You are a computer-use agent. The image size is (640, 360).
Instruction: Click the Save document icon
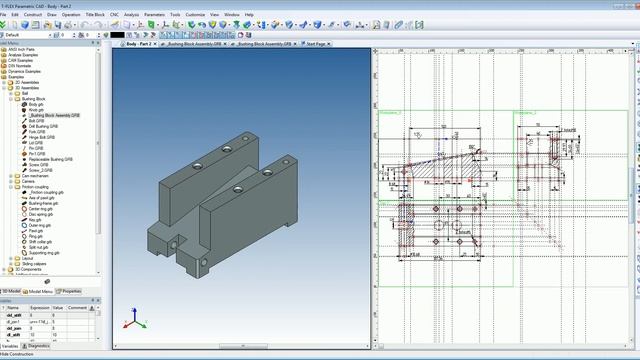click(58, 25)
